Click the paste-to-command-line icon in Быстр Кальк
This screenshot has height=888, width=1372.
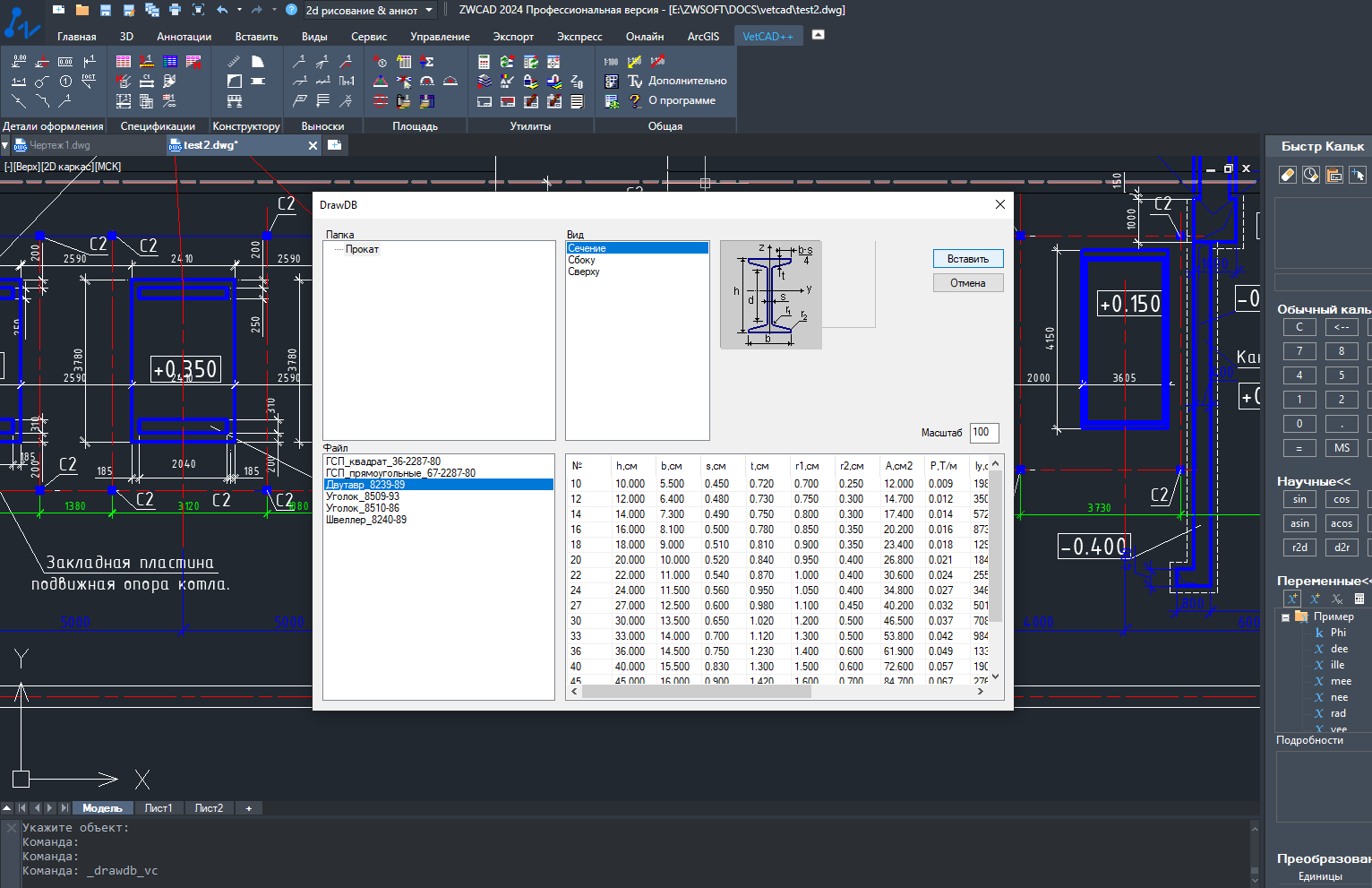(x=1334, y=175)
